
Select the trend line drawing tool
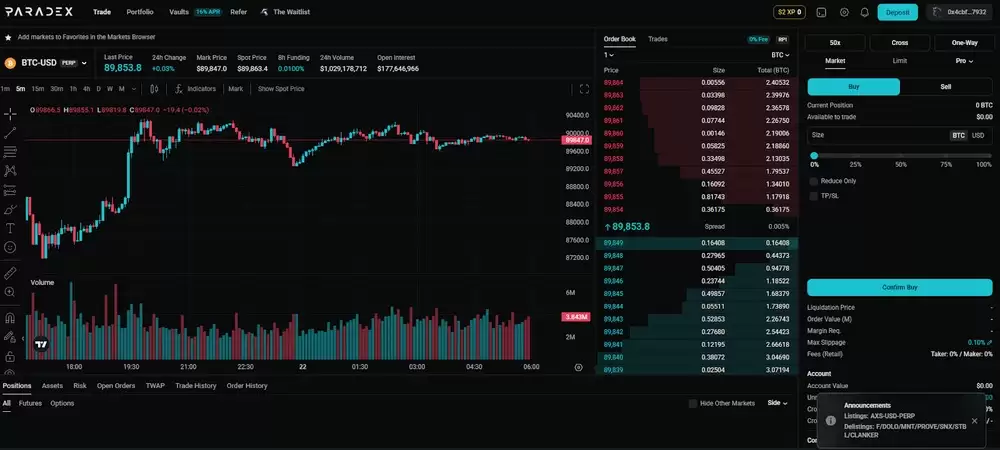coord(10,133)
